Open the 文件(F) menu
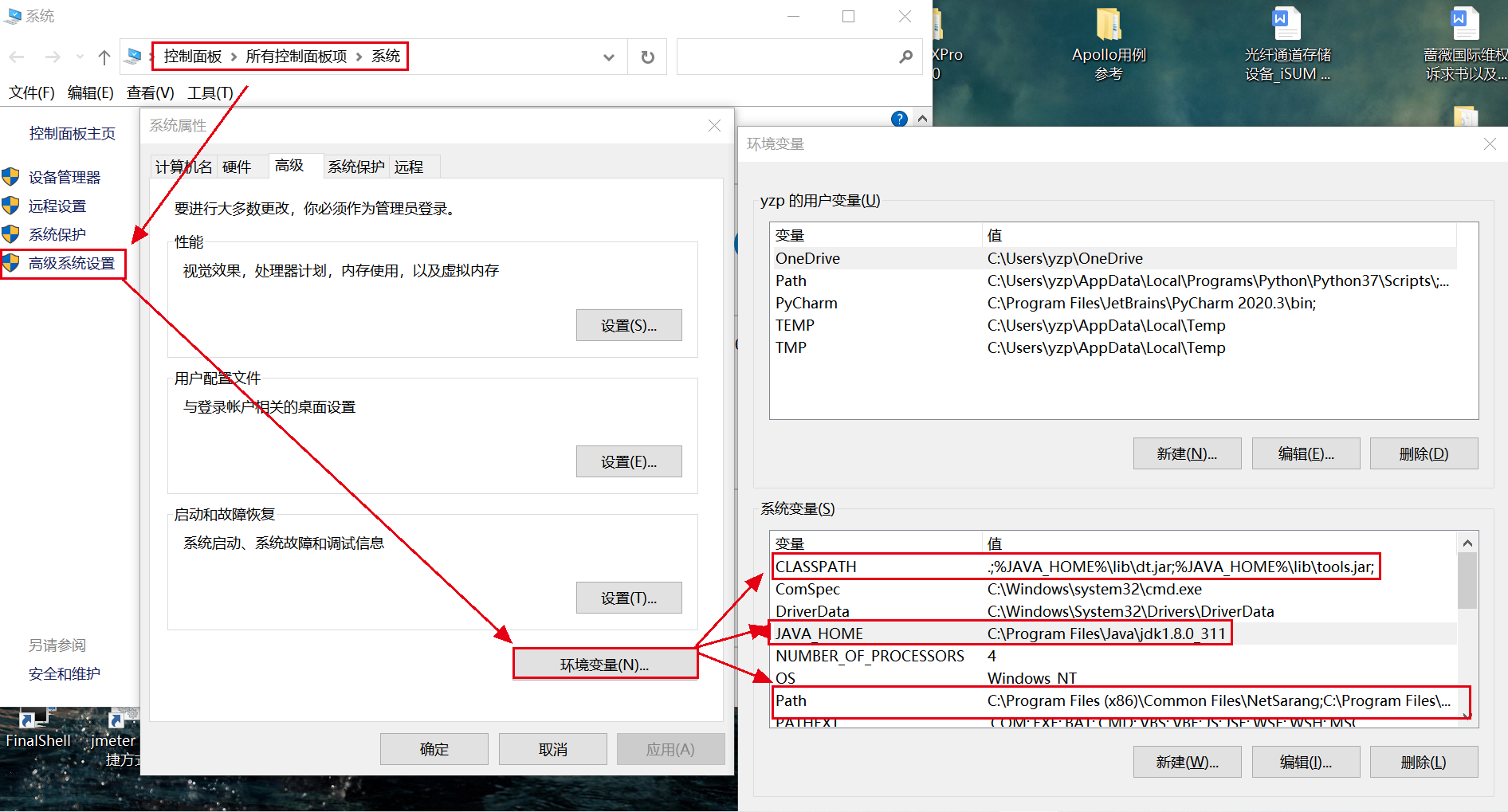Screen dimensions: 1508x812 (32, 93)
